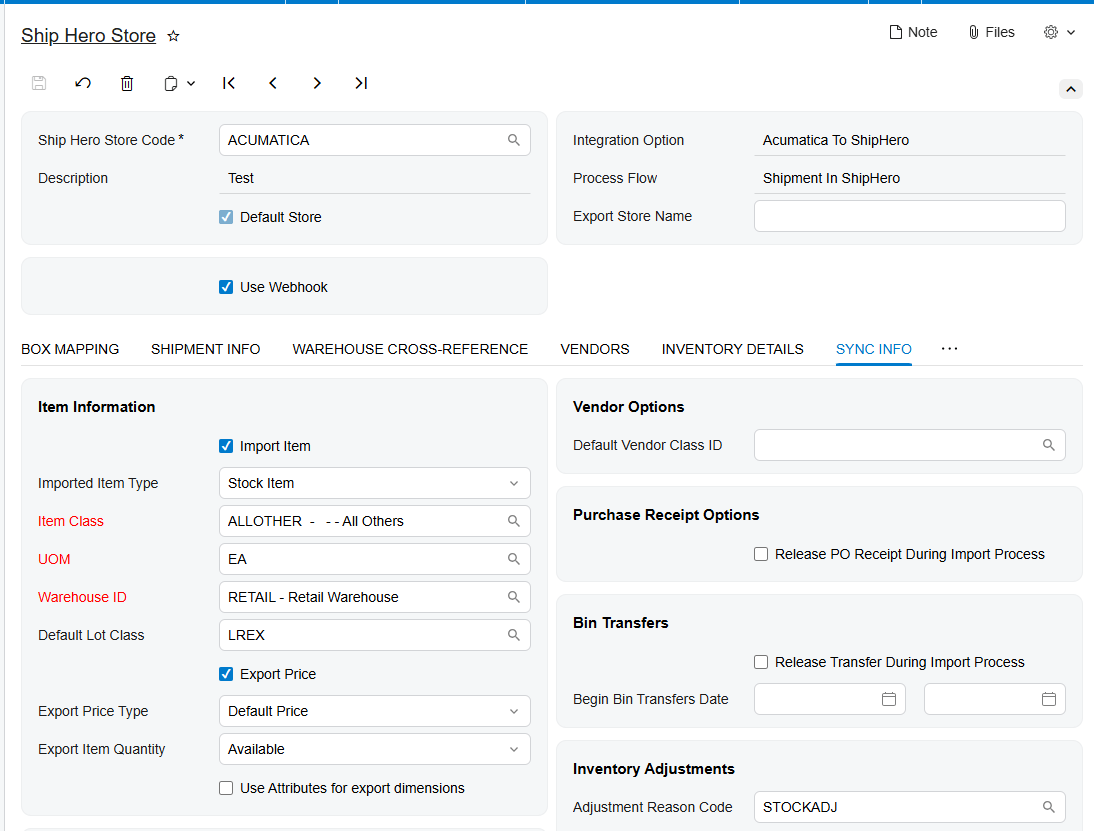Click the Default Vendor Class ID field
Image resolution: width=1094 pixels, height=831 pixels.
pyautogui.click(x=910, y=445)
